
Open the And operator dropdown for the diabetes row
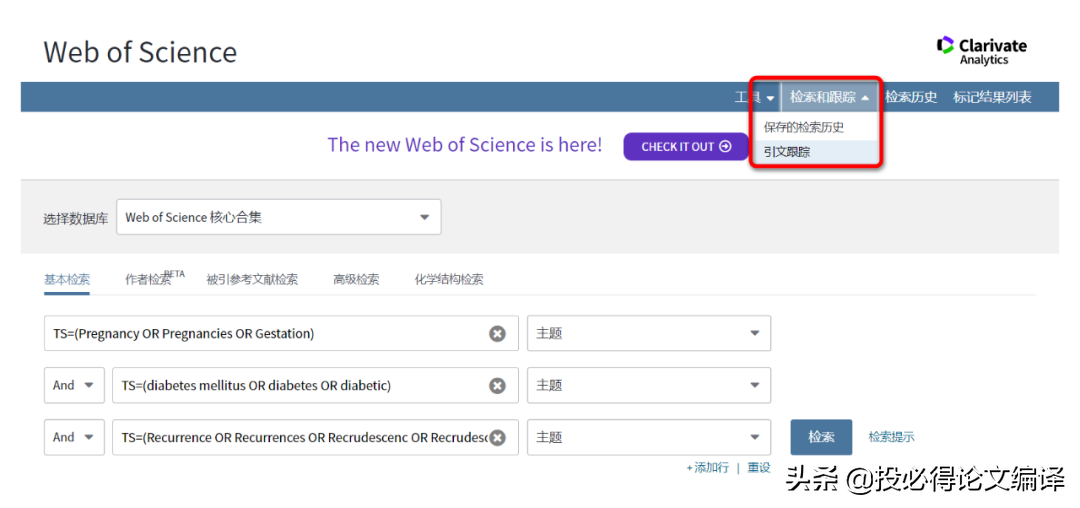pyautogui.click(x=74, y=385)
